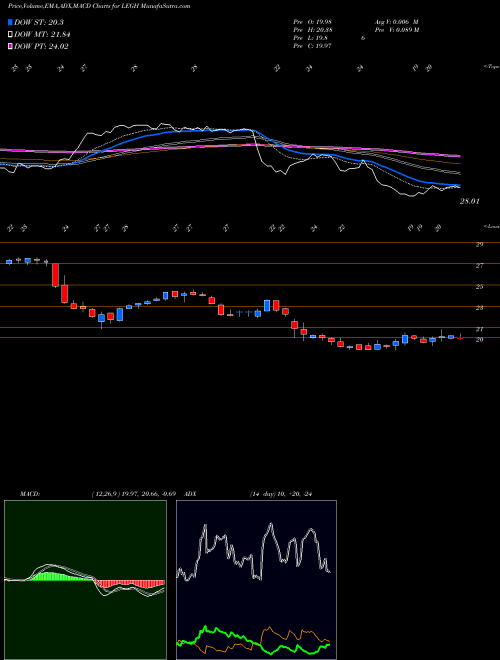Select the 'DOW MT: 21.84' legend label

point(42,35)
